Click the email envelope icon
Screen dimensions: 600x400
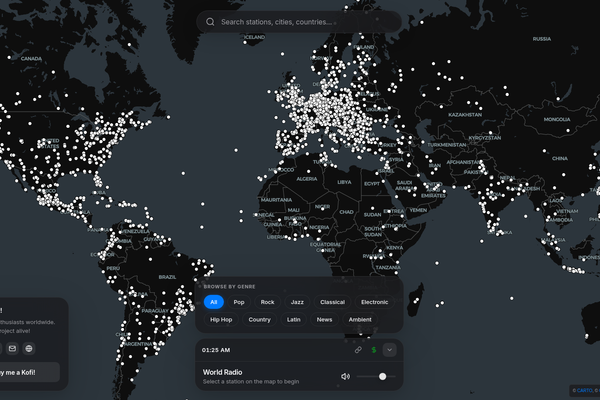pyautogui.click(x=12, y=348)
